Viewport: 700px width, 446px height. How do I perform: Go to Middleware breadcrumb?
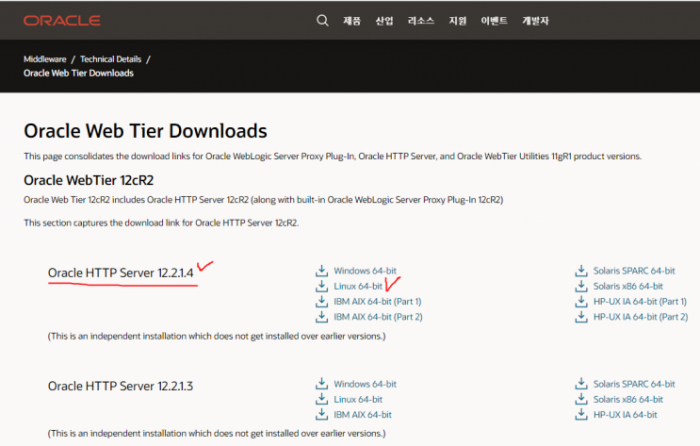click(x=45, y=59)
